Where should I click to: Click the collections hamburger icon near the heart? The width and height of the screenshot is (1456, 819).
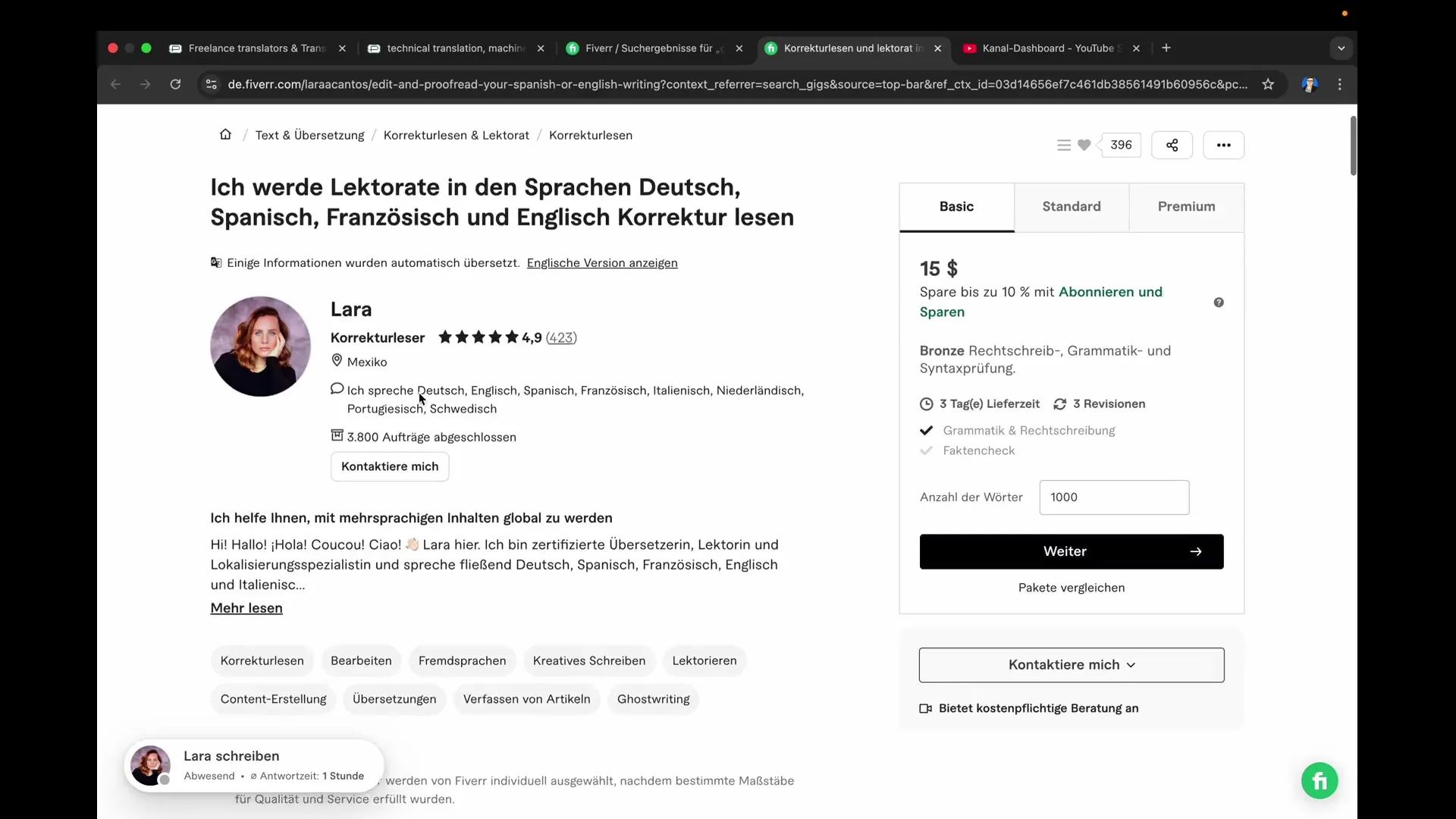point(1064,145)
